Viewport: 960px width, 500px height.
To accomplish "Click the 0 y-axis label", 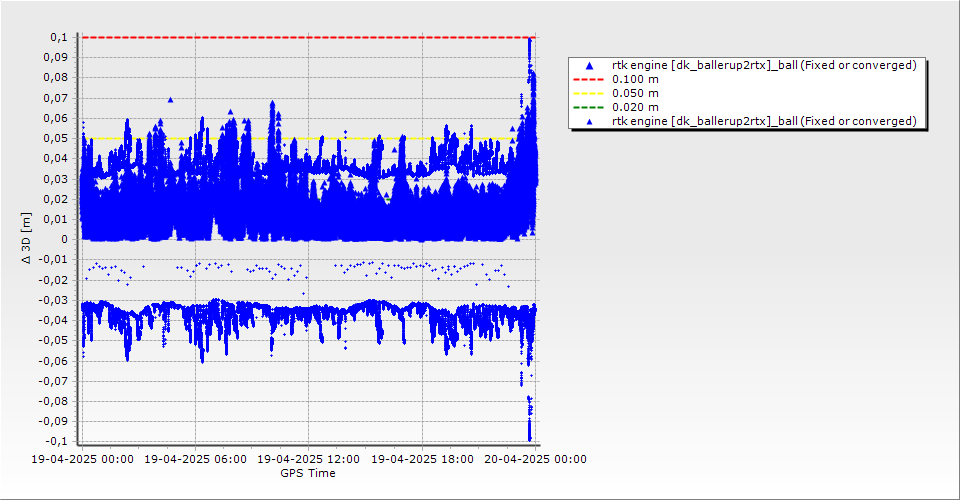I will [x=65, y=239].
